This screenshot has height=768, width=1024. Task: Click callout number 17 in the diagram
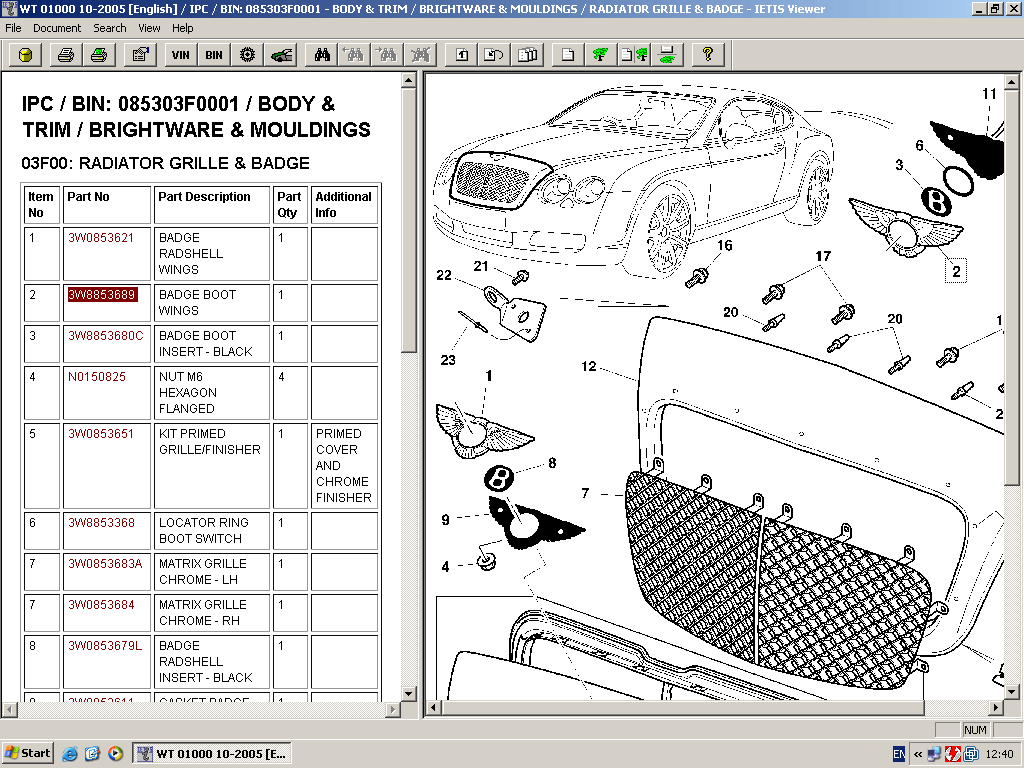click(823, 256)
